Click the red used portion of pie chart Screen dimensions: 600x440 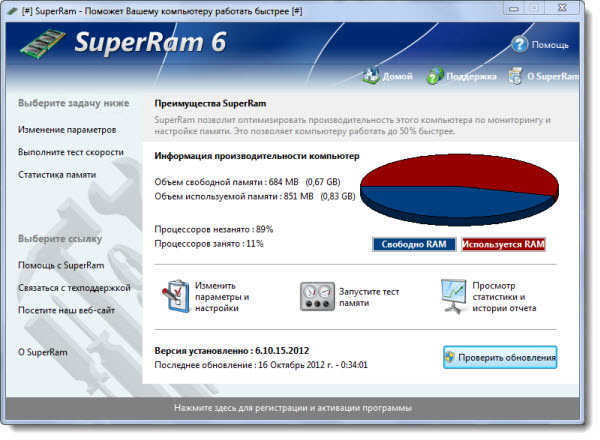459,170
